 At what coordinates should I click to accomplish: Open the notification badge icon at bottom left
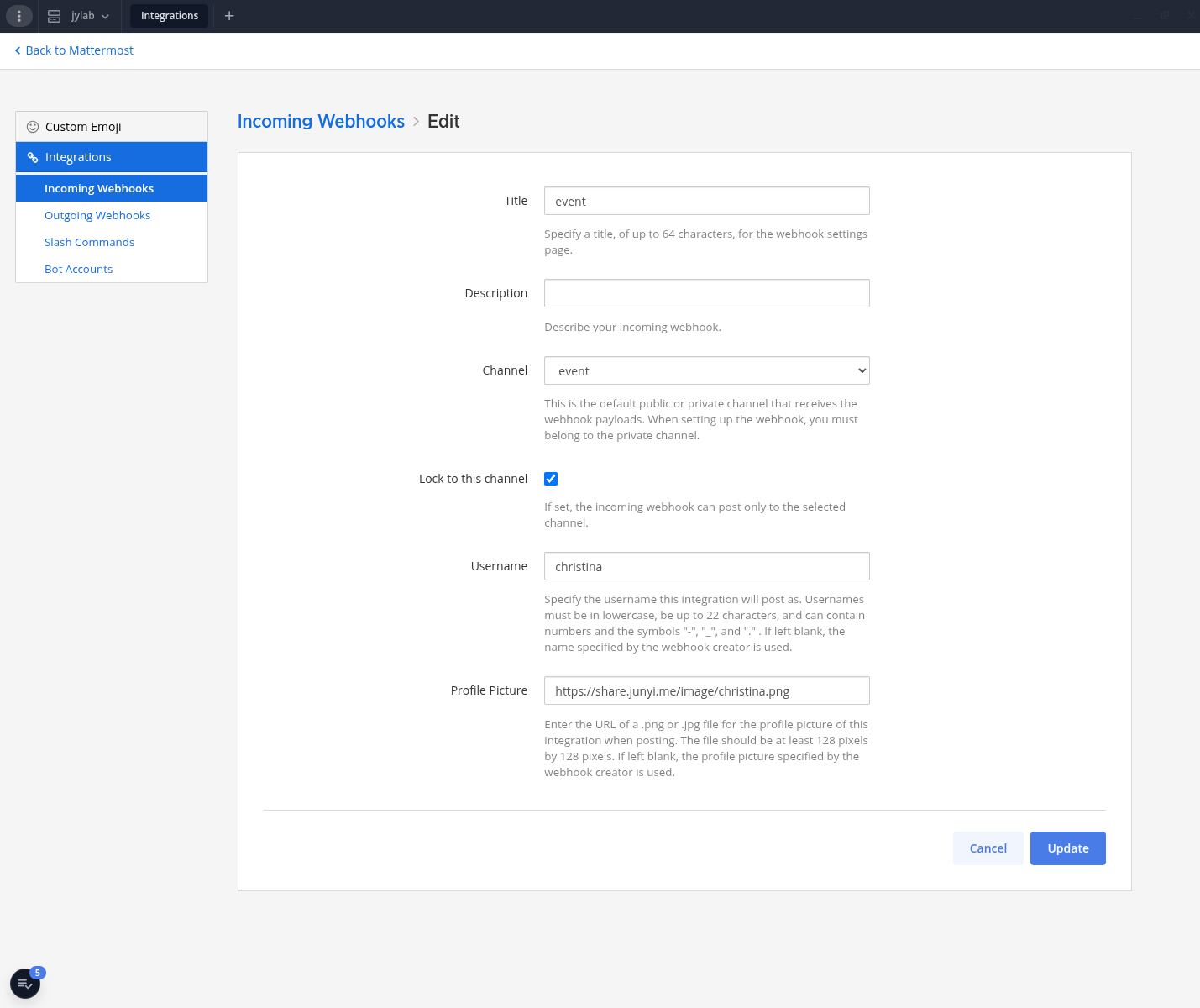click(25, 983)
